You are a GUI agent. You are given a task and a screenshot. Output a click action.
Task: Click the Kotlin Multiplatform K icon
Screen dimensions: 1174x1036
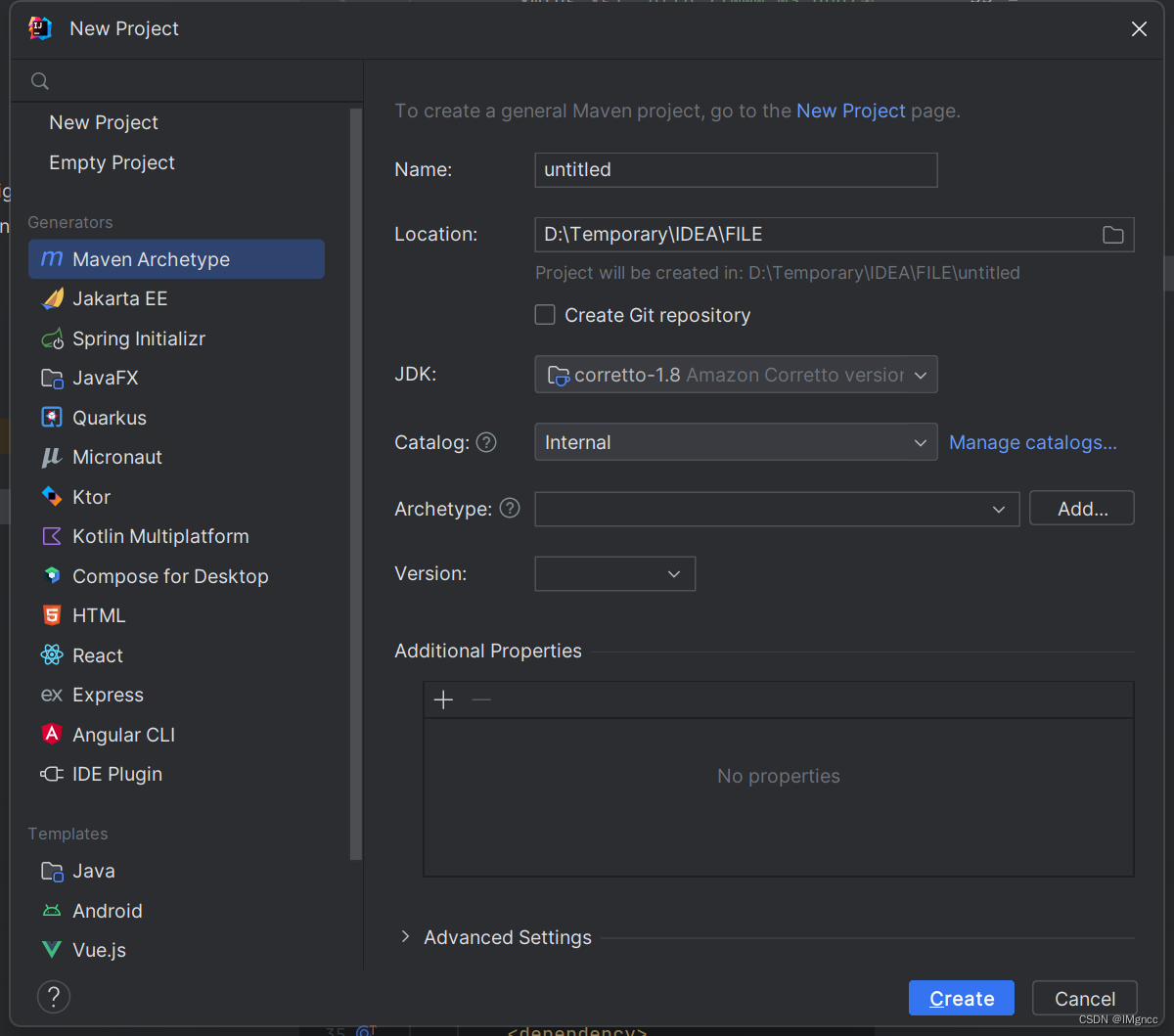pos(52,536)
